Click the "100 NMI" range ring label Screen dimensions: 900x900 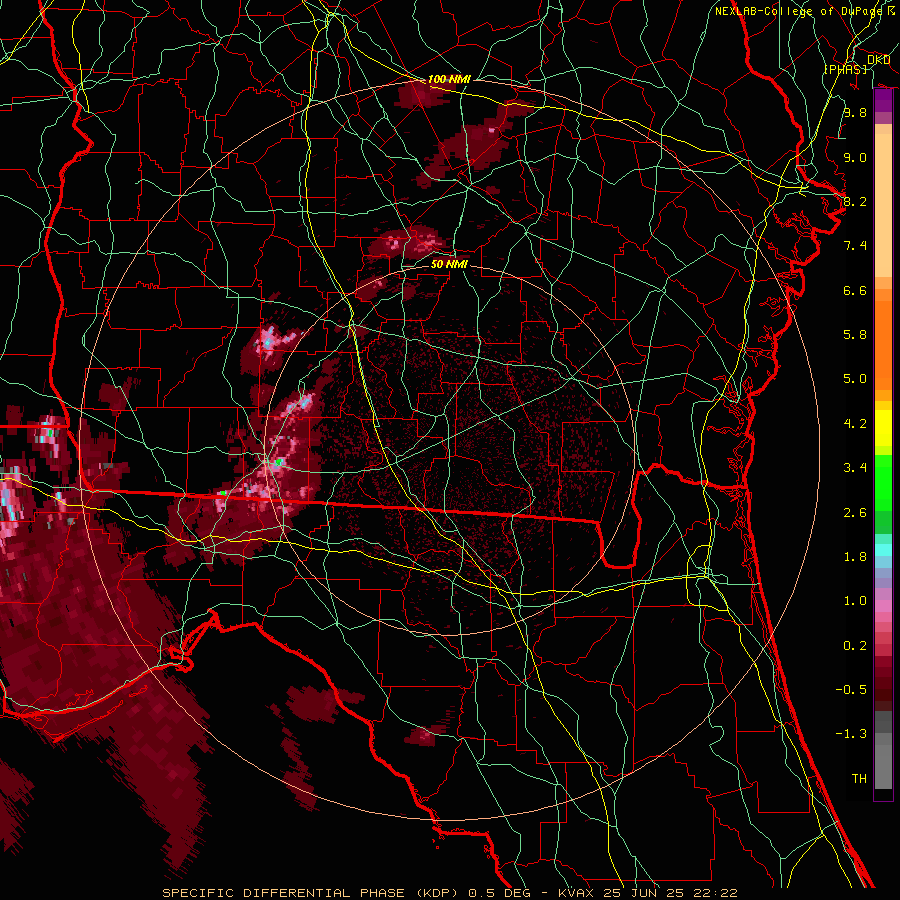[x=449, y=79]
